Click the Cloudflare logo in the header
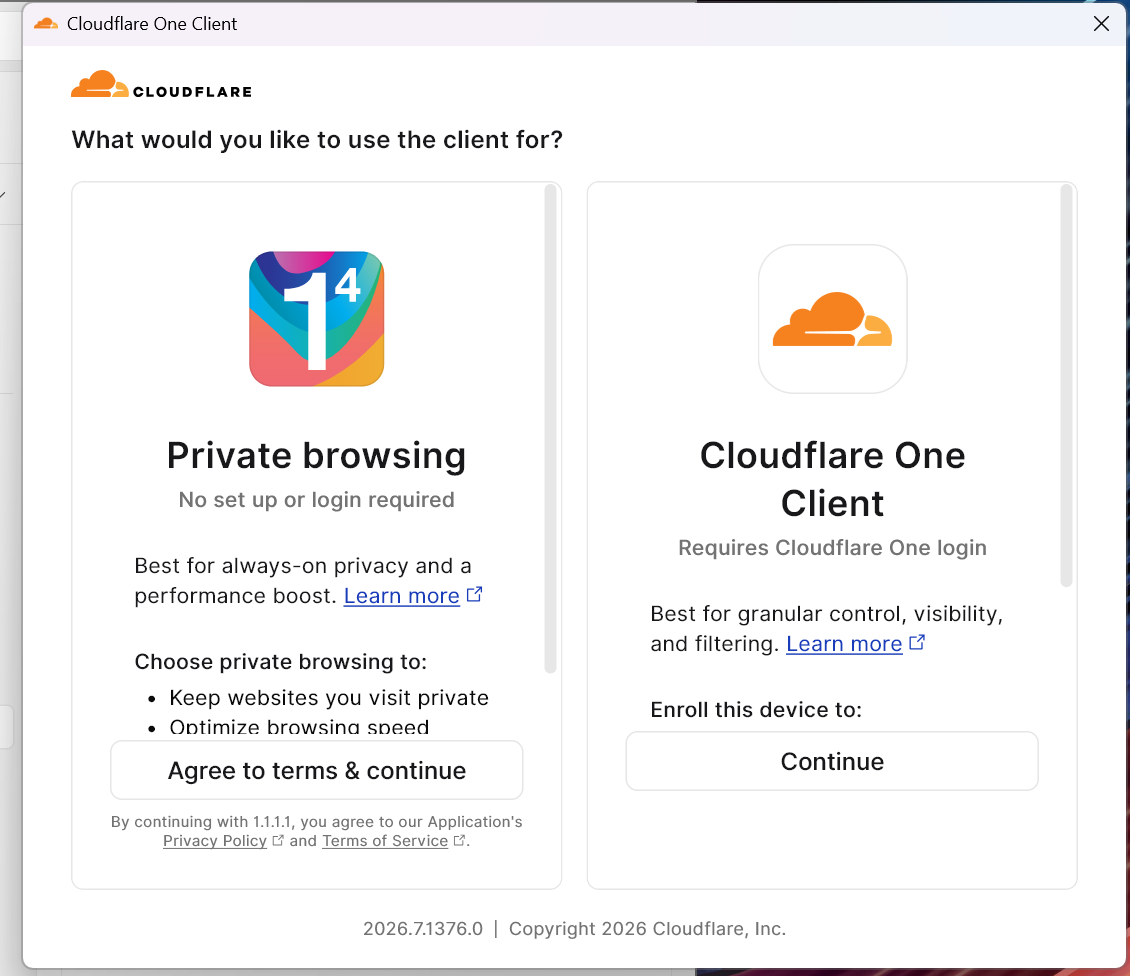This screenshot has width=1130, height=976. pos(161,85)
